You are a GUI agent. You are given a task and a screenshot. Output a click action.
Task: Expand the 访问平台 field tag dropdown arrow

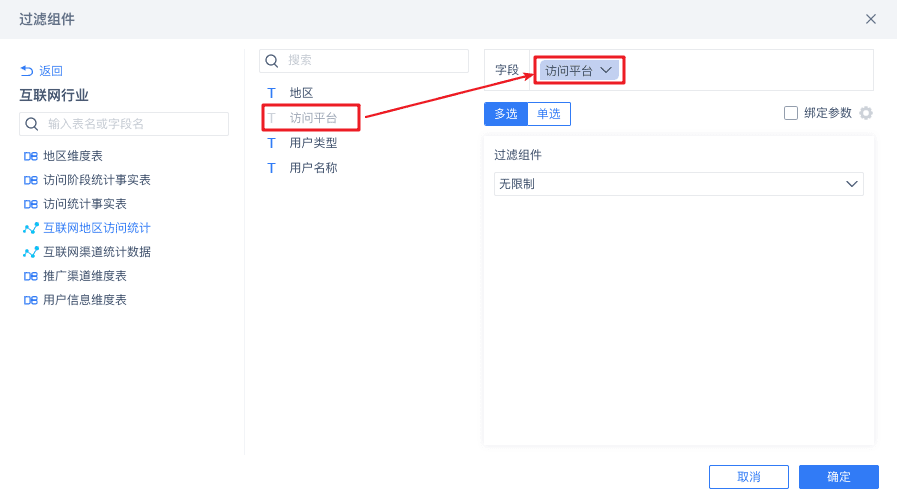pos(606,71)
